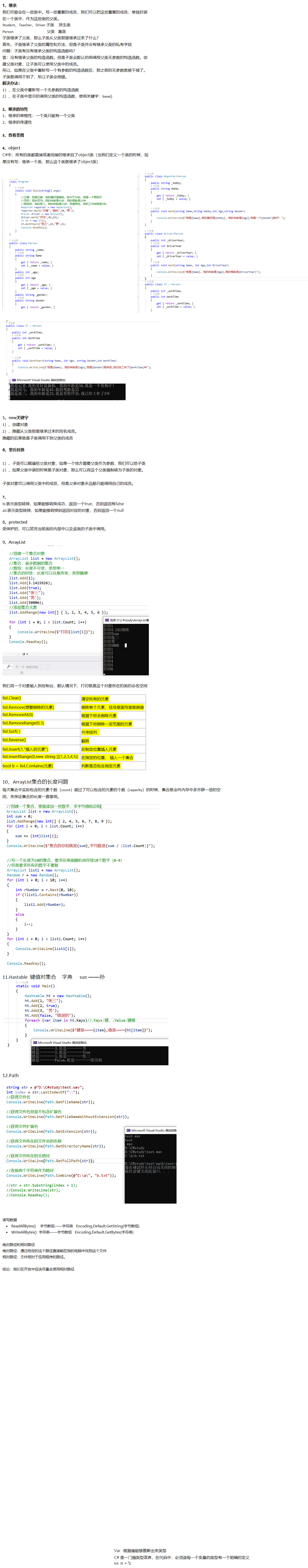Click the code line "ArrayList list = new ArrayList();" in section 9
308x1568 pixels.
coord(44,558)
